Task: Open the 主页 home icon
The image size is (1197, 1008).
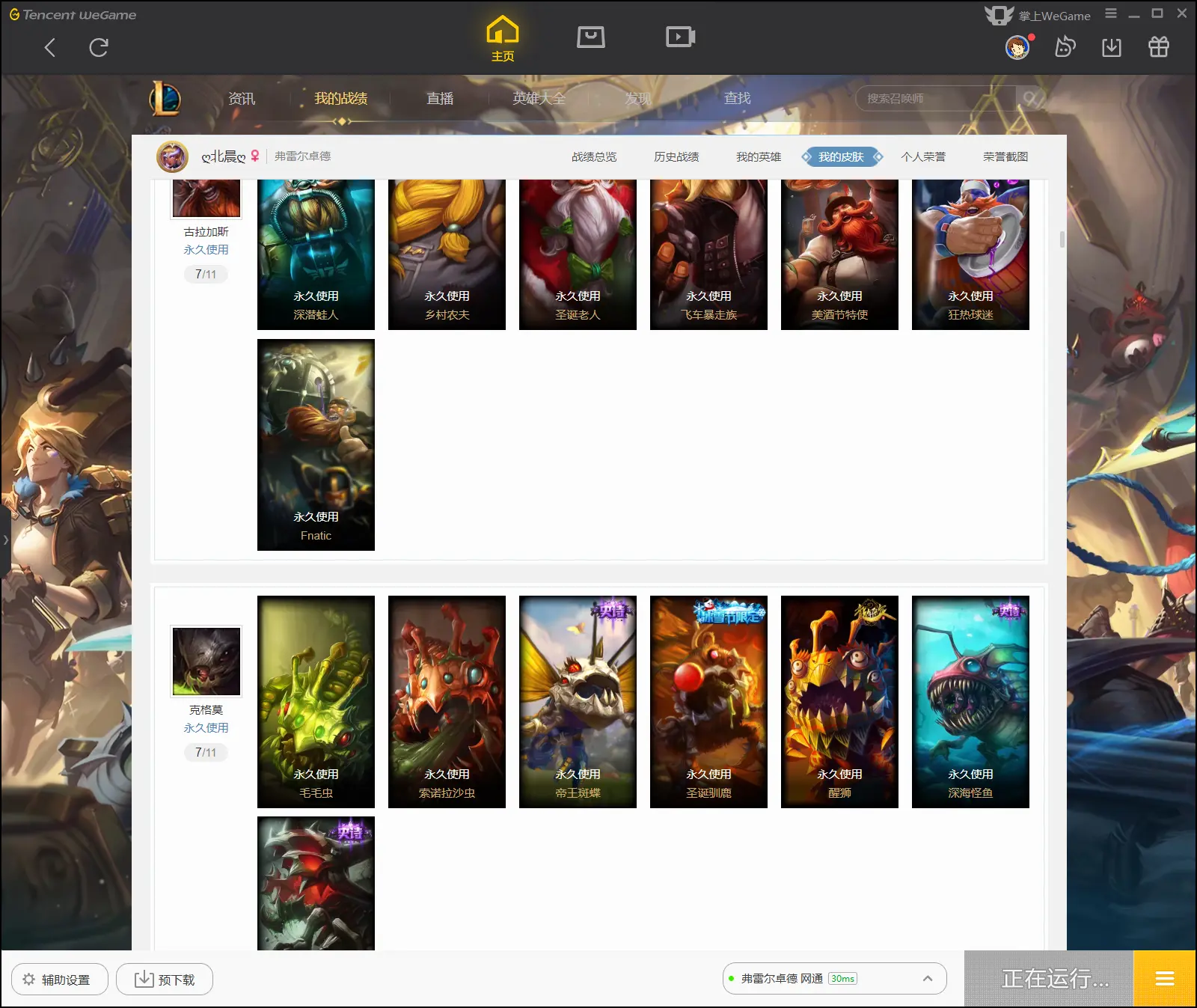Action: point(503,39)
